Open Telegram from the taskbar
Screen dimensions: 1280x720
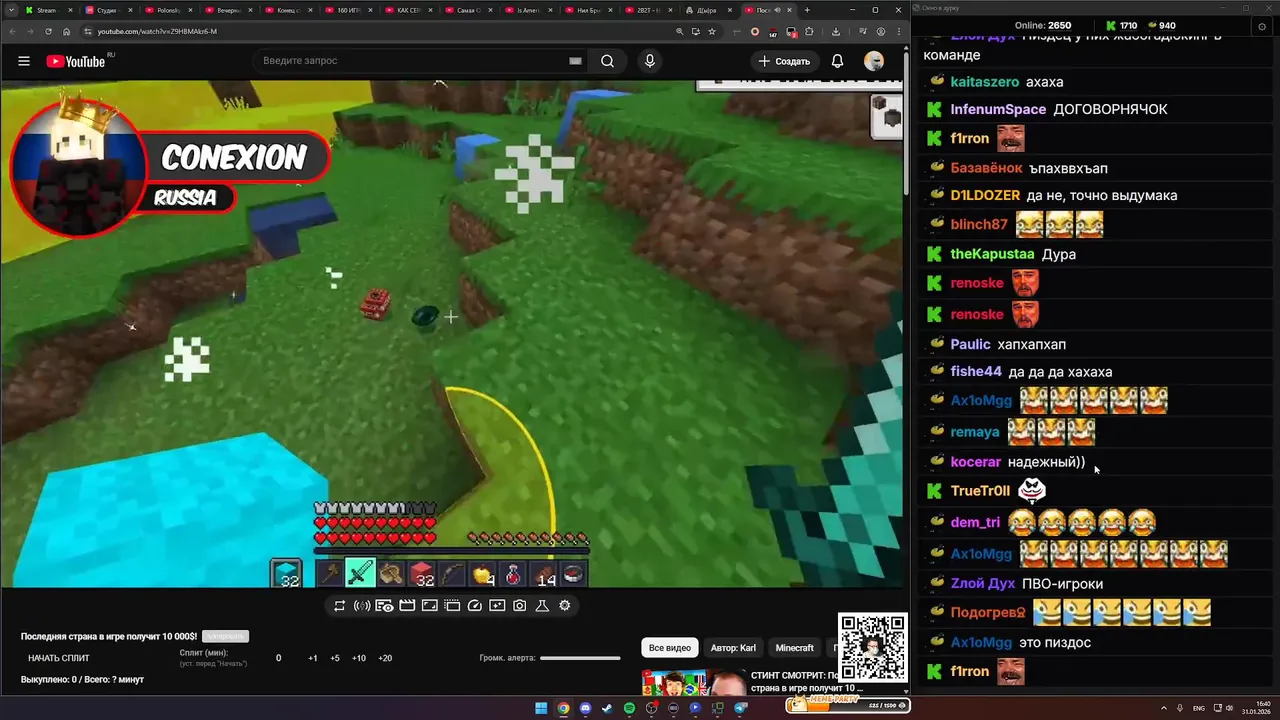click(x=740, y=708)
